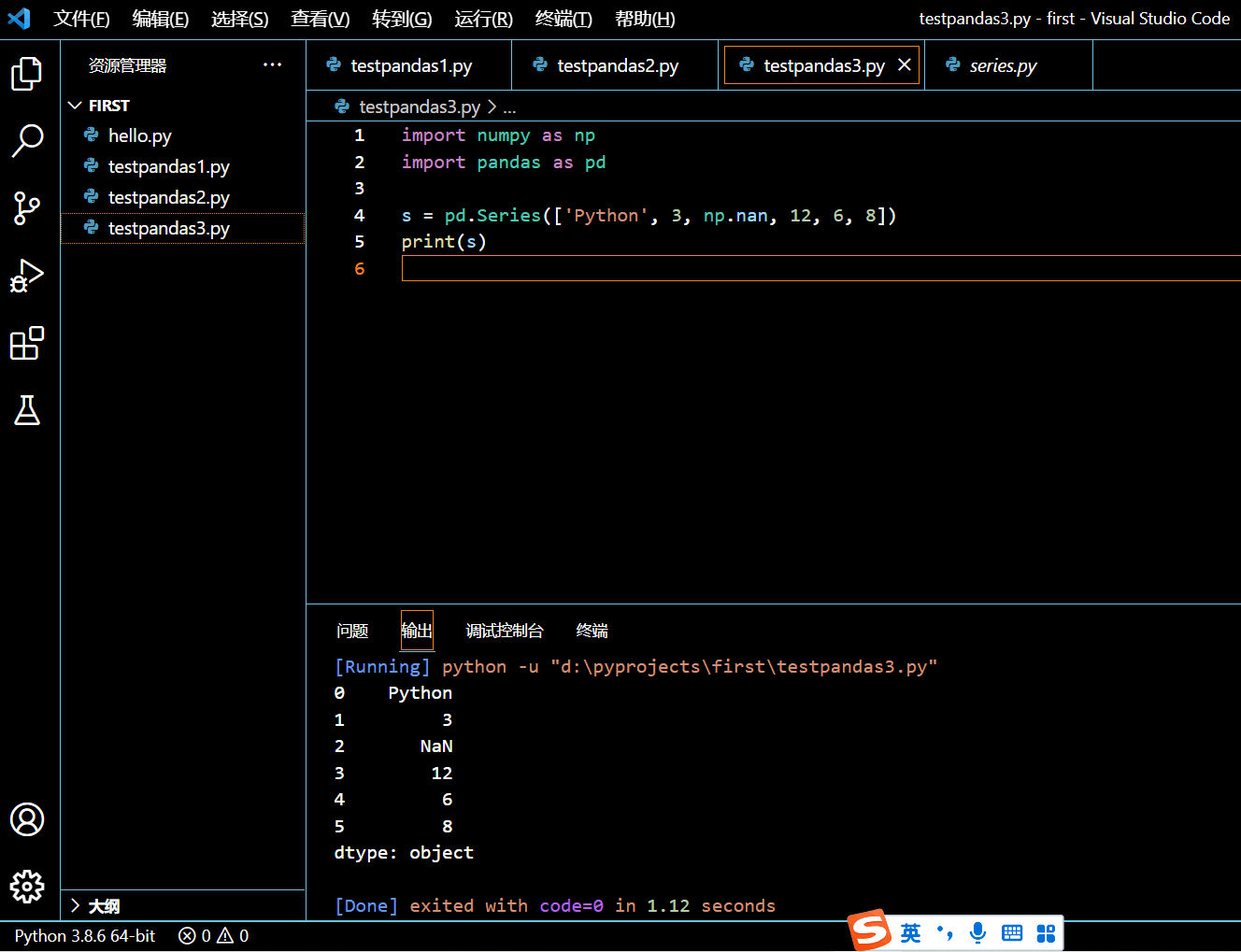
Task: Click the '[Running] python -u' output line
Action: point(635,667)
